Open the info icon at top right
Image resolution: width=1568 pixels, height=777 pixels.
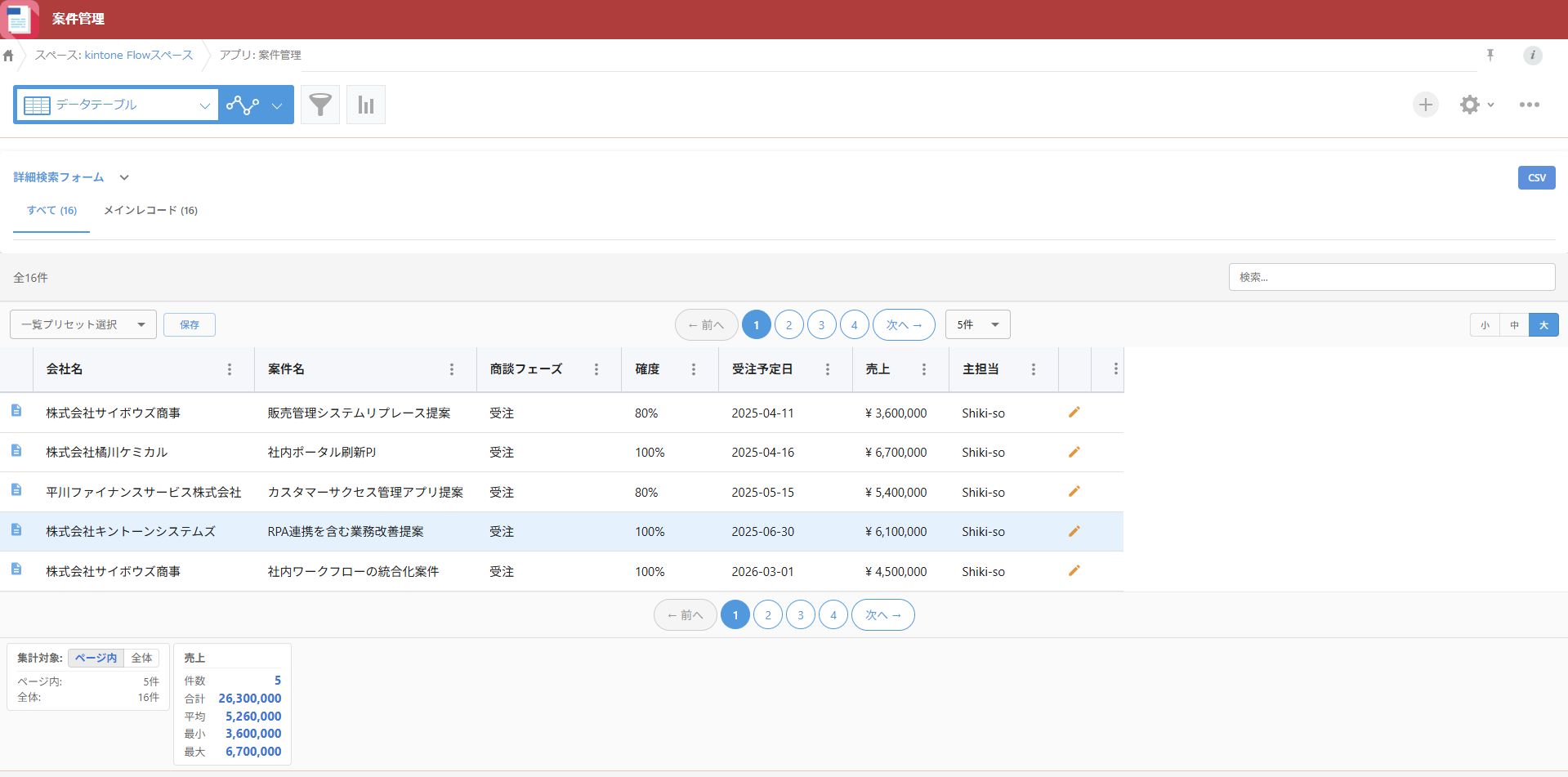[x=1532, y=56]
